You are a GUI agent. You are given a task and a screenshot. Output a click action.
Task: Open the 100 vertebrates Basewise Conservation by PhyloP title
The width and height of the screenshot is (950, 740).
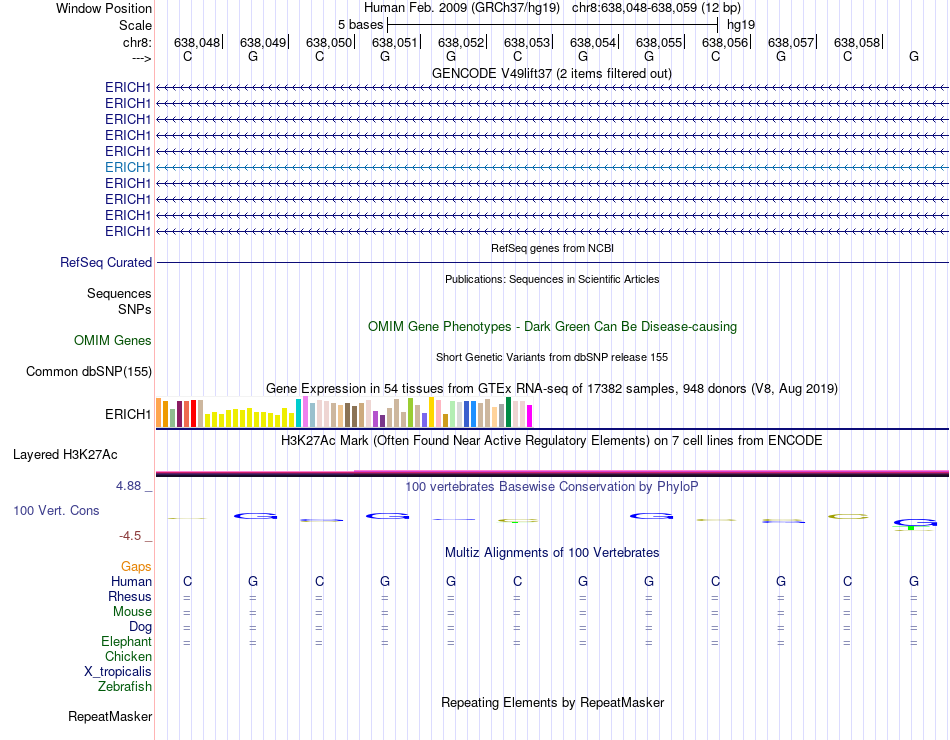pyautogui.click(x=551, y=487)
